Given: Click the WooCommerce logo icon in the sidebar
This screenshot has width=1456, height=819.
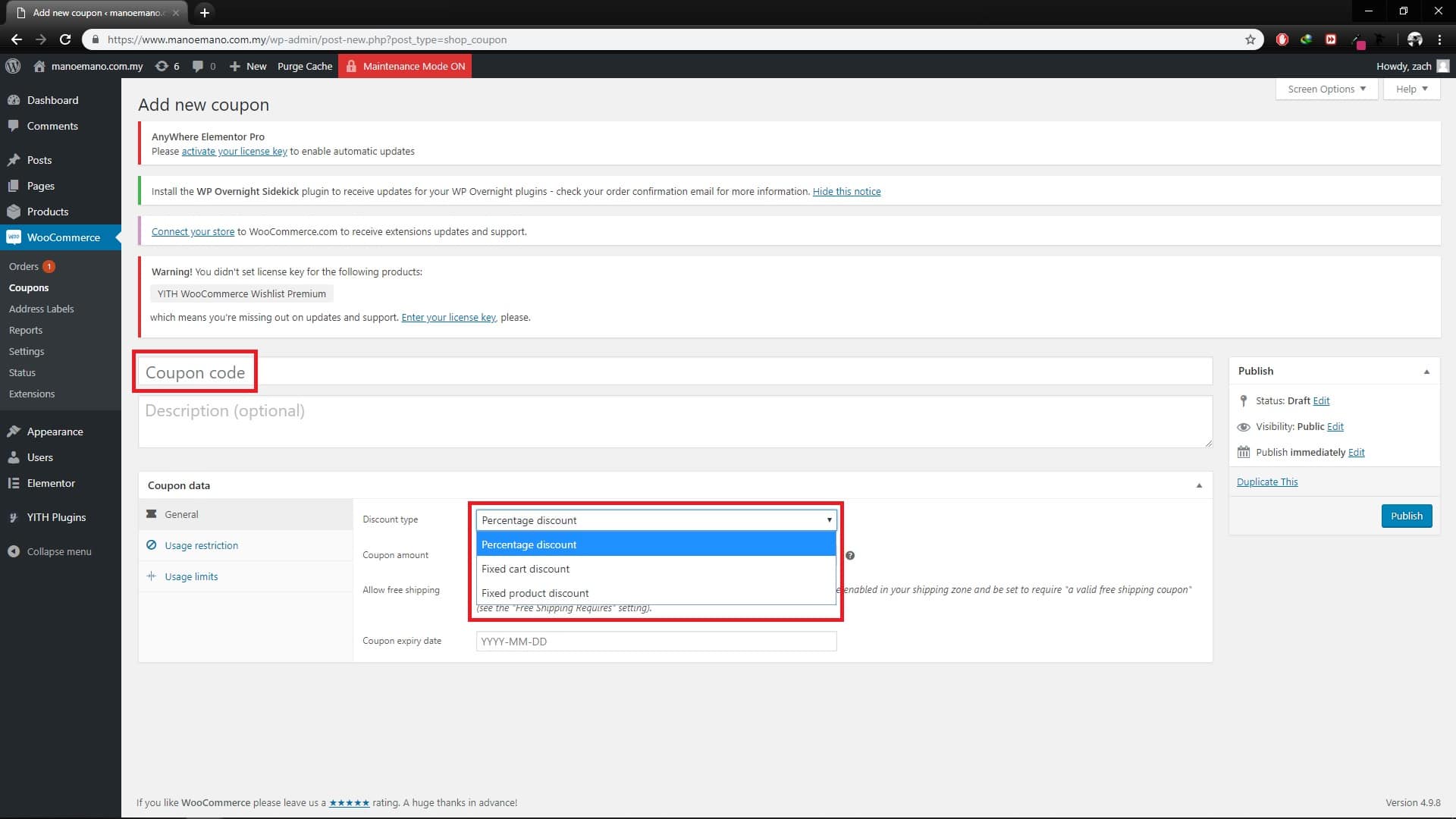Looking at the screenshot, I should [x=14, y=237].
